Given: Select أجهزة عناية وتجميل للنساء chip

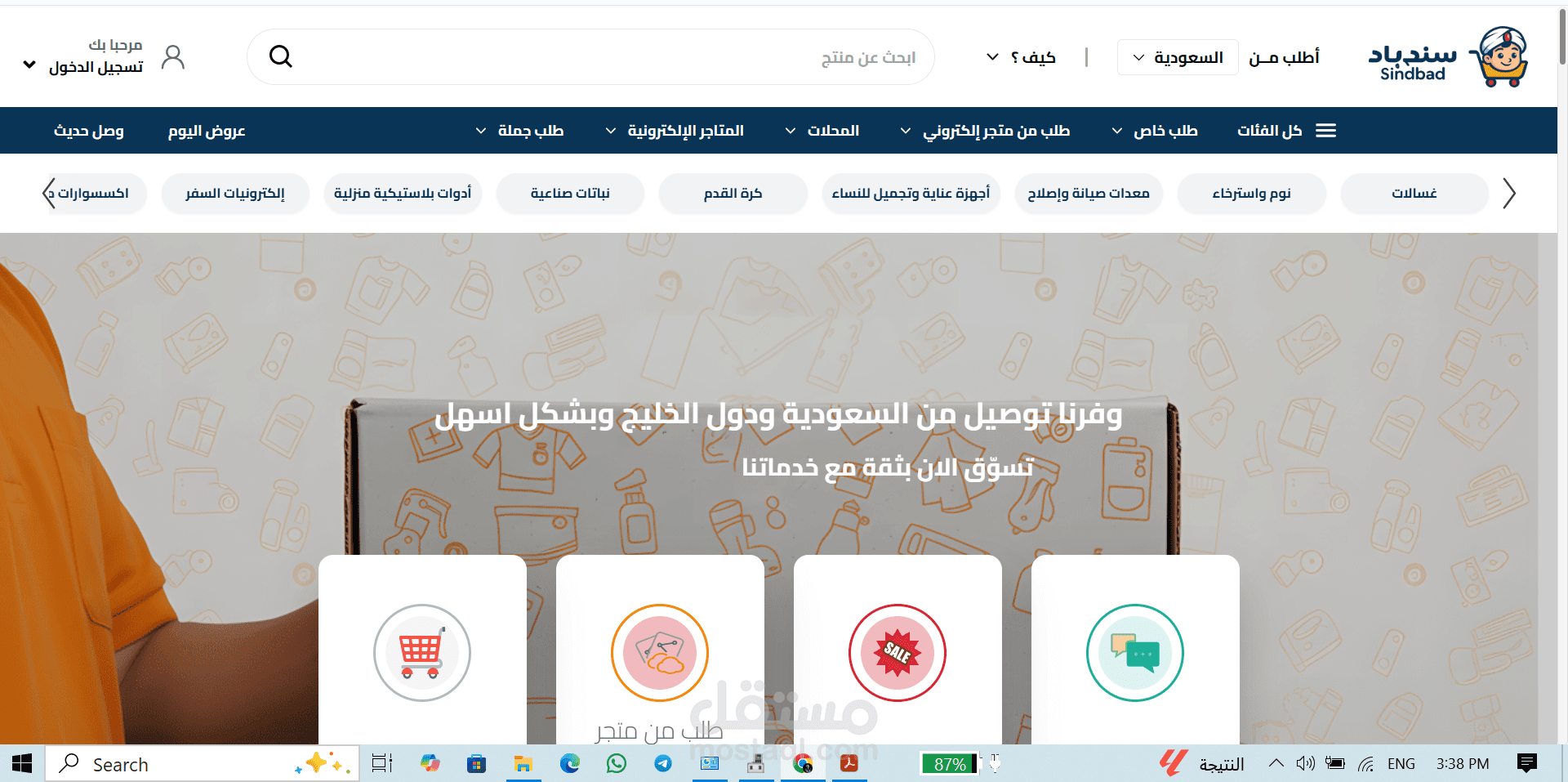Looking at the screenshot, I should [911, 194].
